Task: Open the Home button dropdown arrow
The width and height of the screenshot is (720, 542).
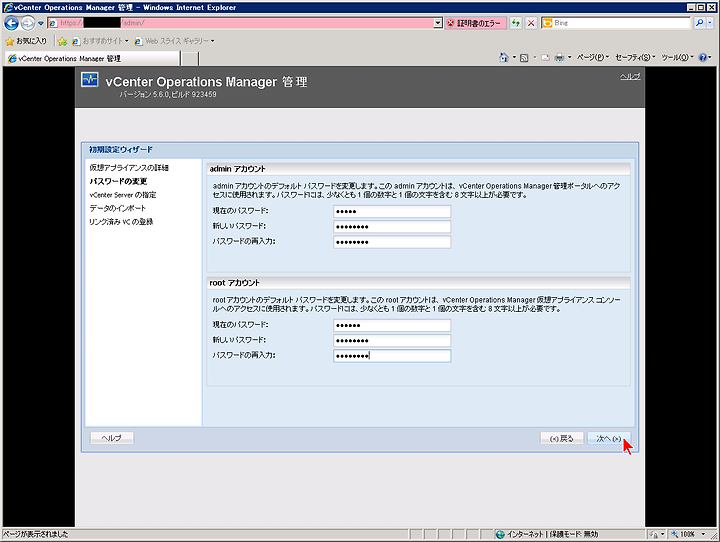Action: (514, 57)
